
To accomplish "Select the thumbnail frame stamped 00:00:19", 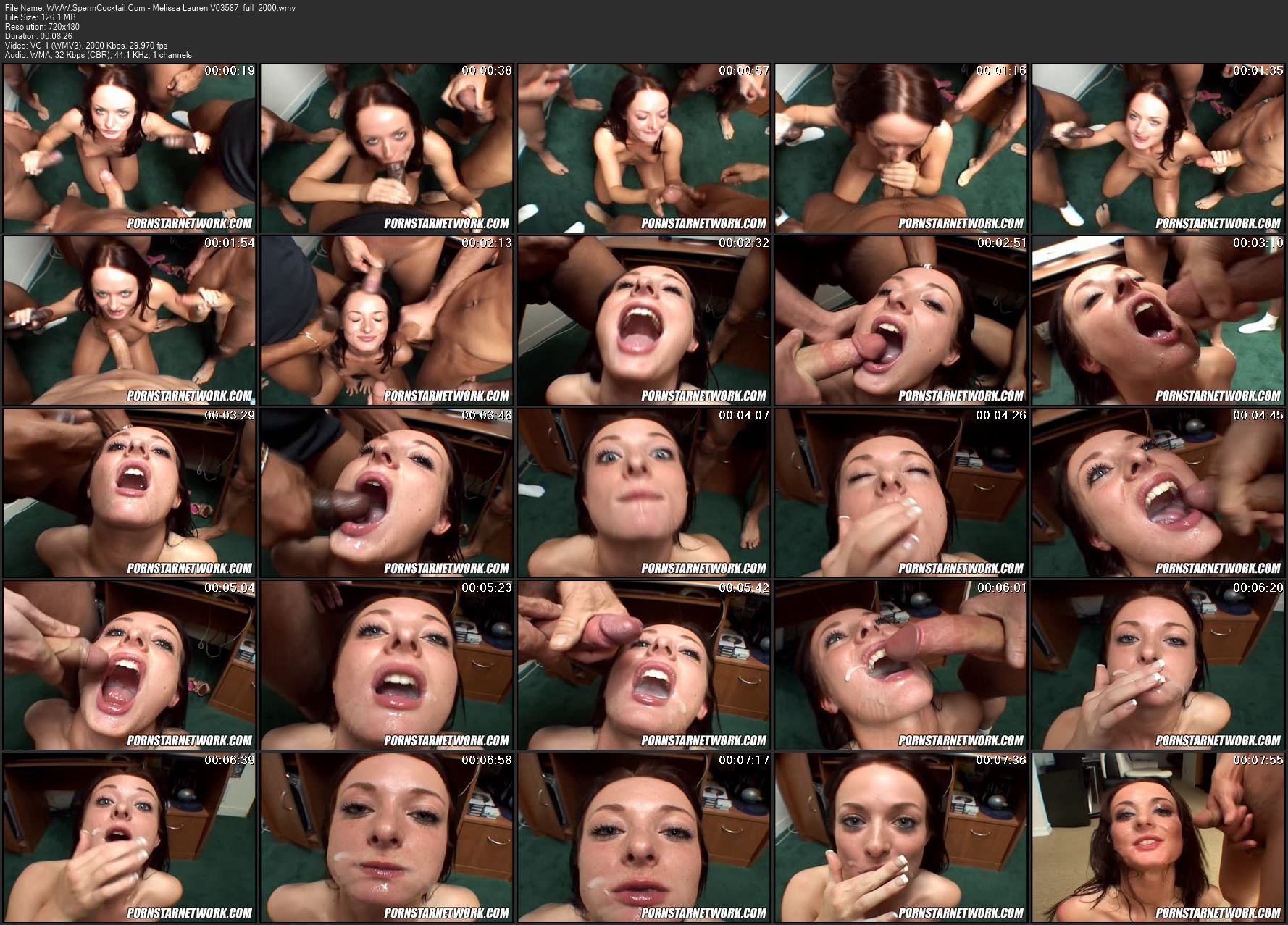I will 130,148.
